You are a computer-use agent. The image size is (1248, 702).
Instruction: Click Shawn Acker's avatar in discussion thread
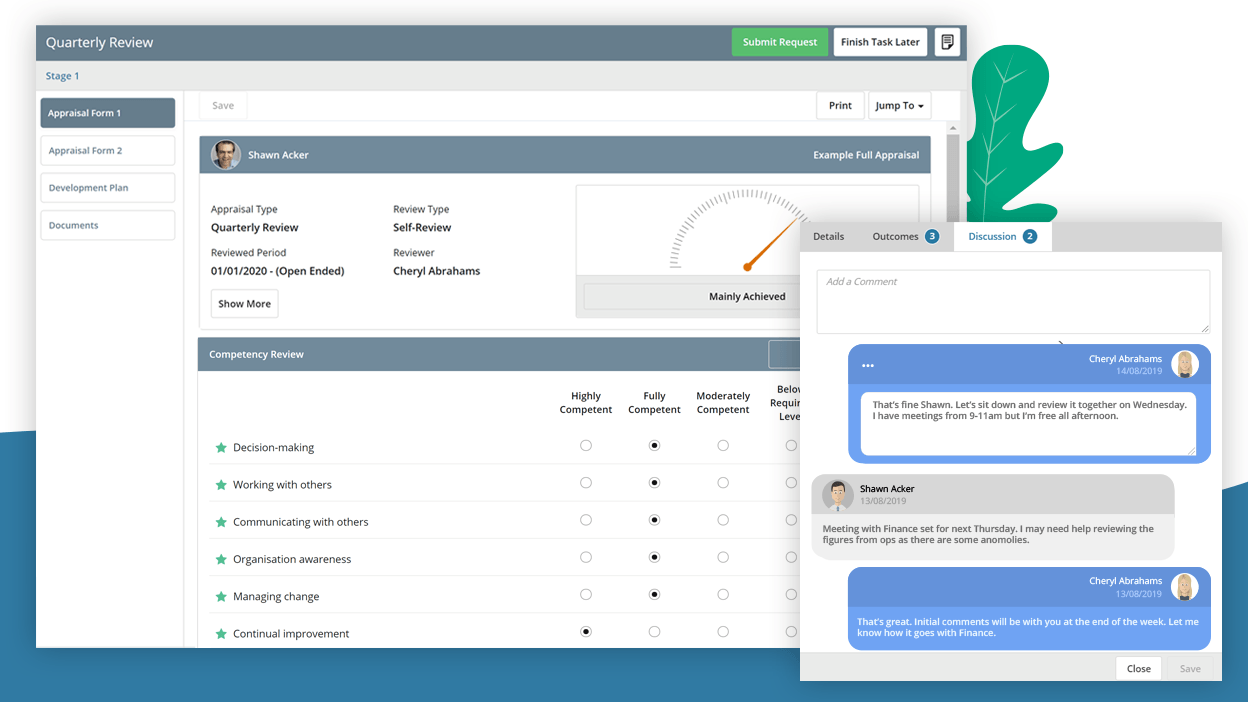coord(837,495)
